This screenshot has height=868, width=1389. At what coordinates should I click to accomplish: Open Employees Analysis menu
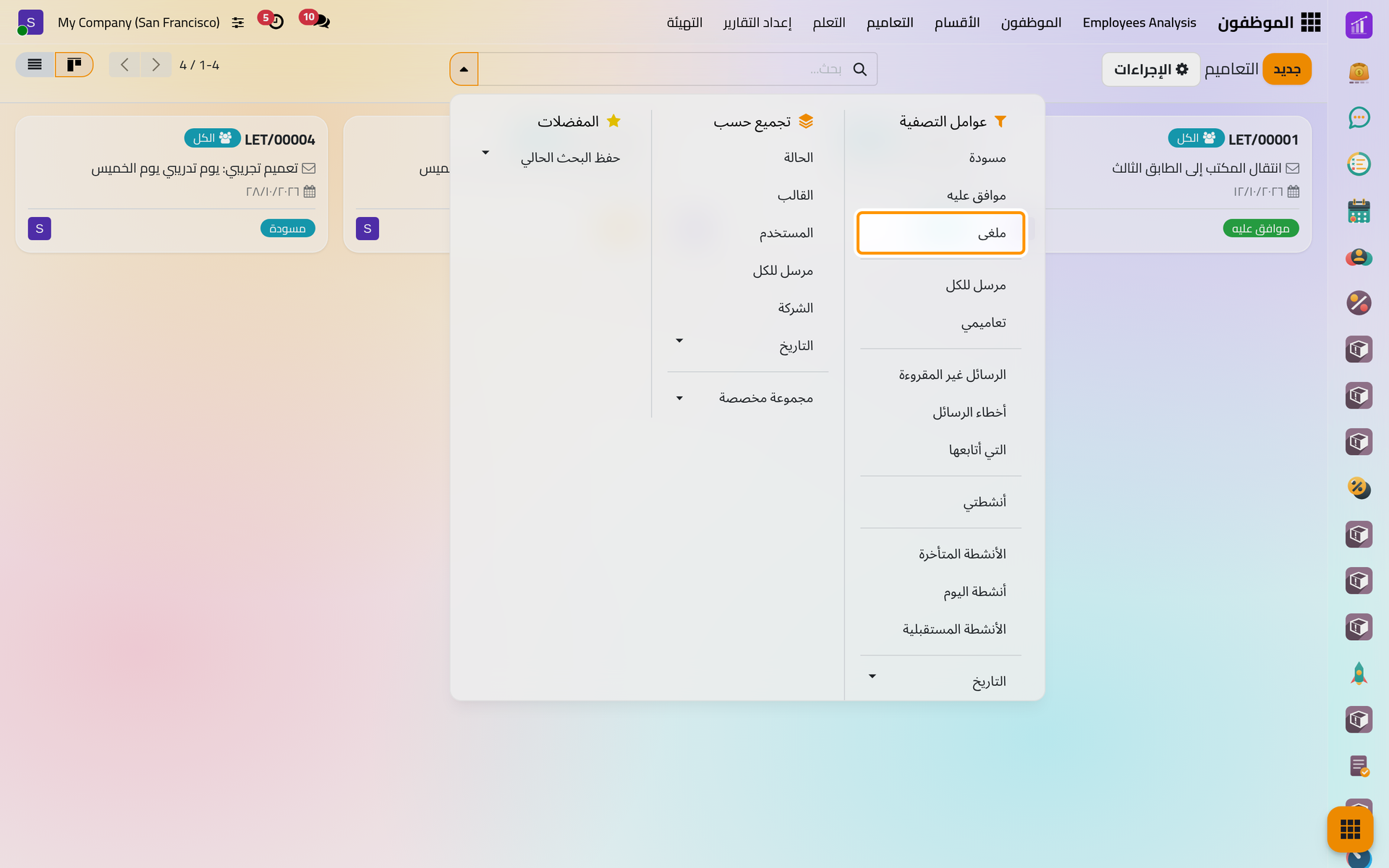click(x=1139, y=22)
